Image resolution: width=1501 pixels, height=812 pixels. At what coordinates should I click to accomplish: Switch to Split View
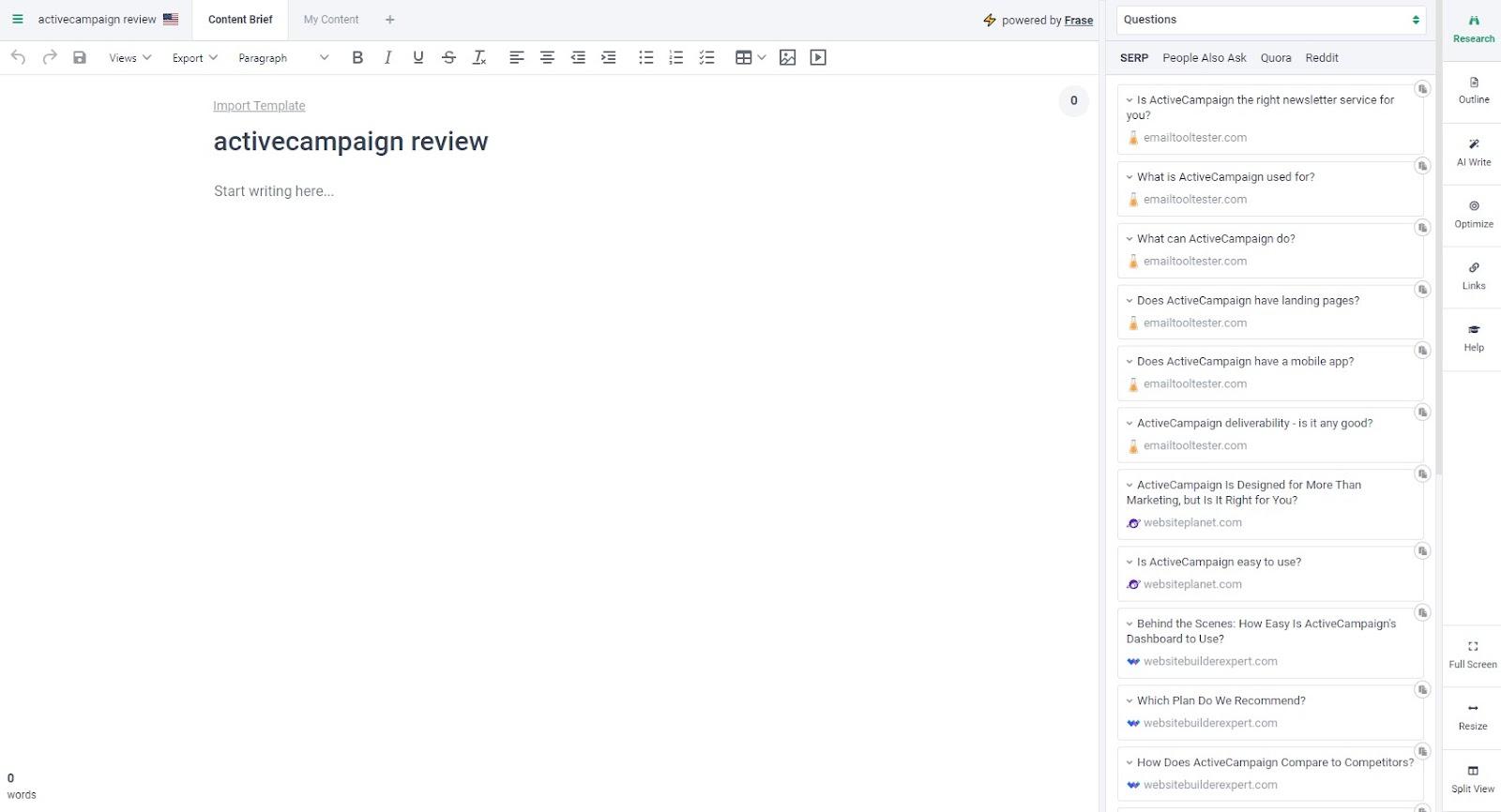[x=1473, y=779]
